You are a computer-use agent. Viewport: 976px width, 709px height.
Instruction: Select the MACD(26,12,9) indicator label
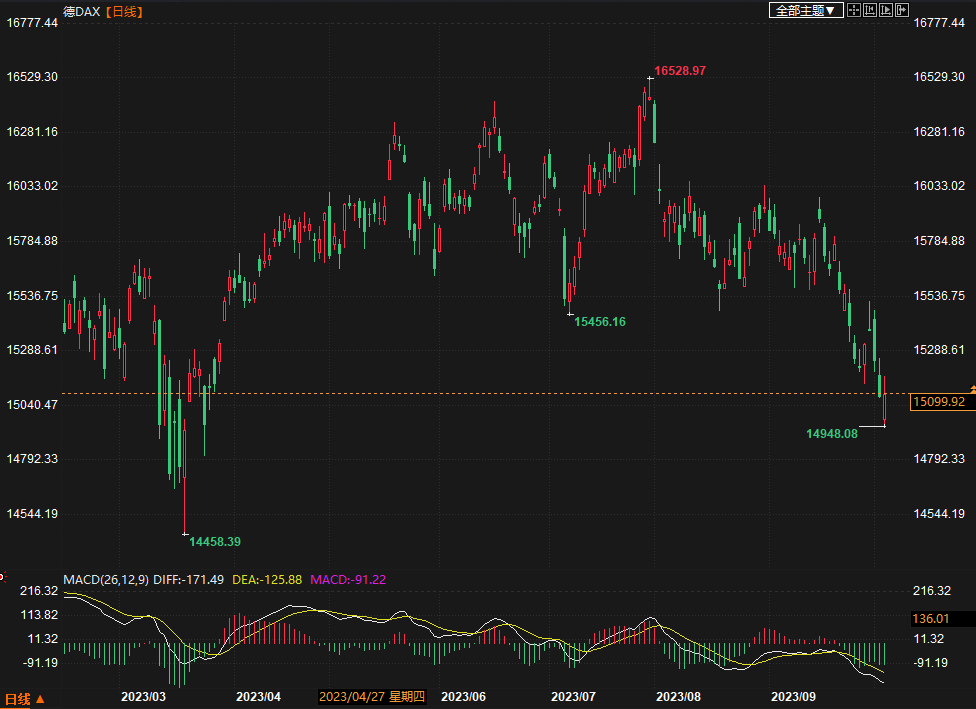click(x=106, y=579)
